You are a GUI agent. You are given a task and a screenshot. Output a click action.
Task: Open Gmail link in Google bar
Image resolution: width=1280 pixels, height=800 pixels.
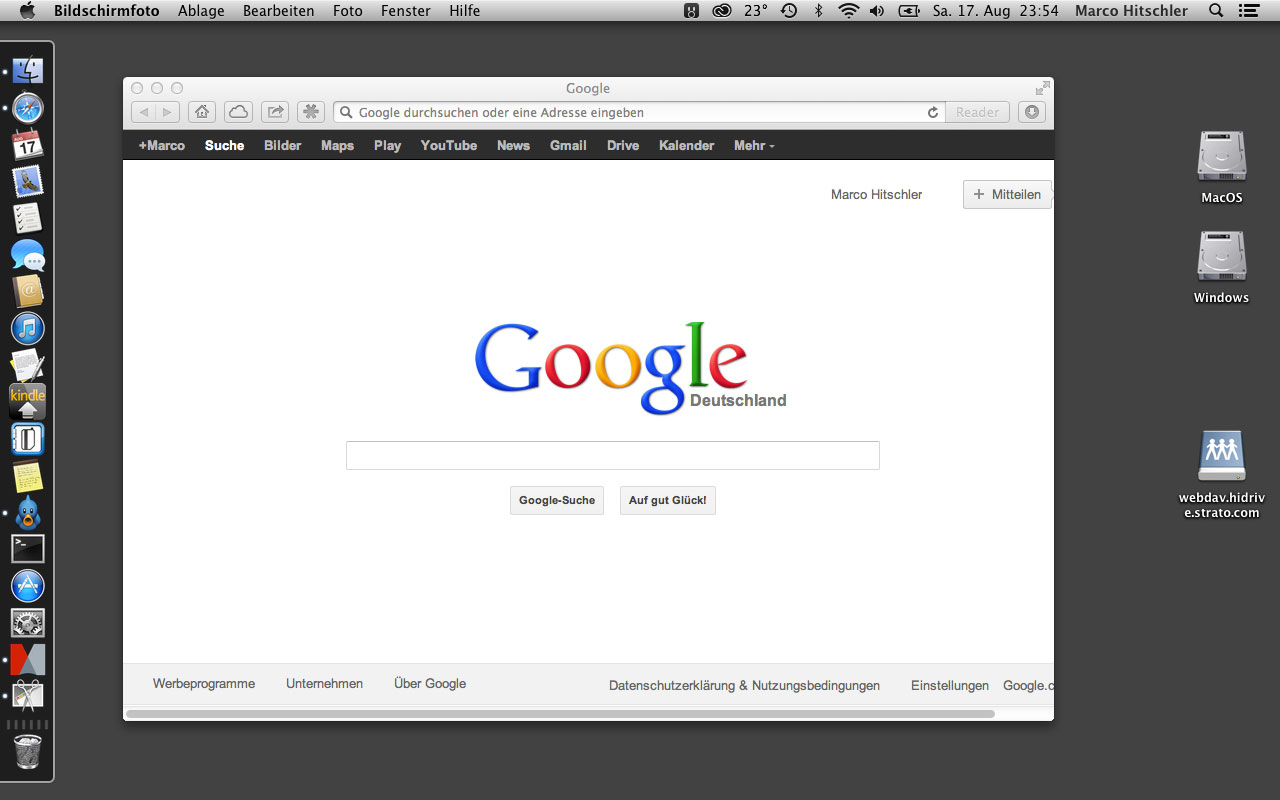tap(568, 145)
